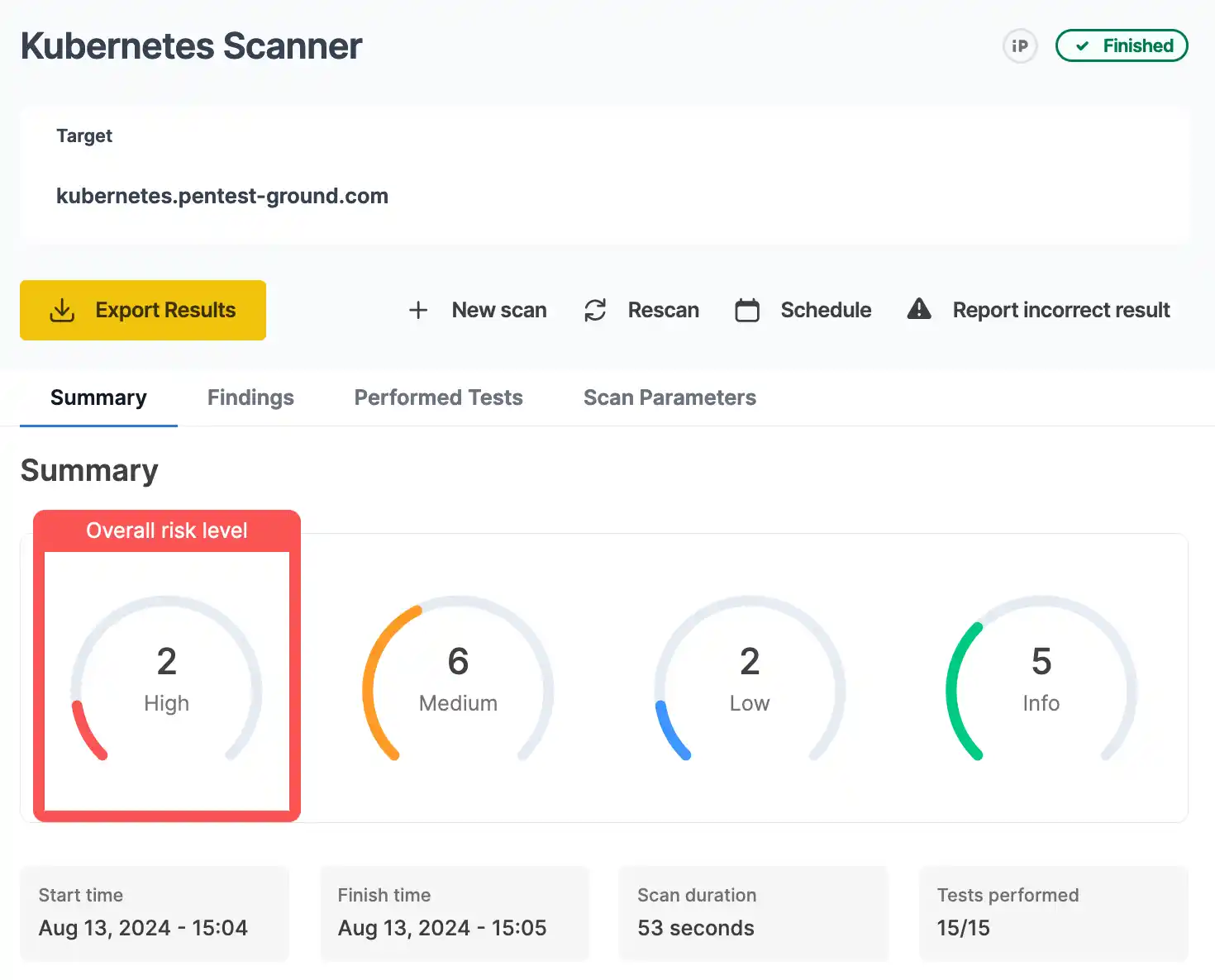This screenshot has height=980, width=1215.
Task: Click the Overall risk level highlighted panel
Action: point(166,666)
